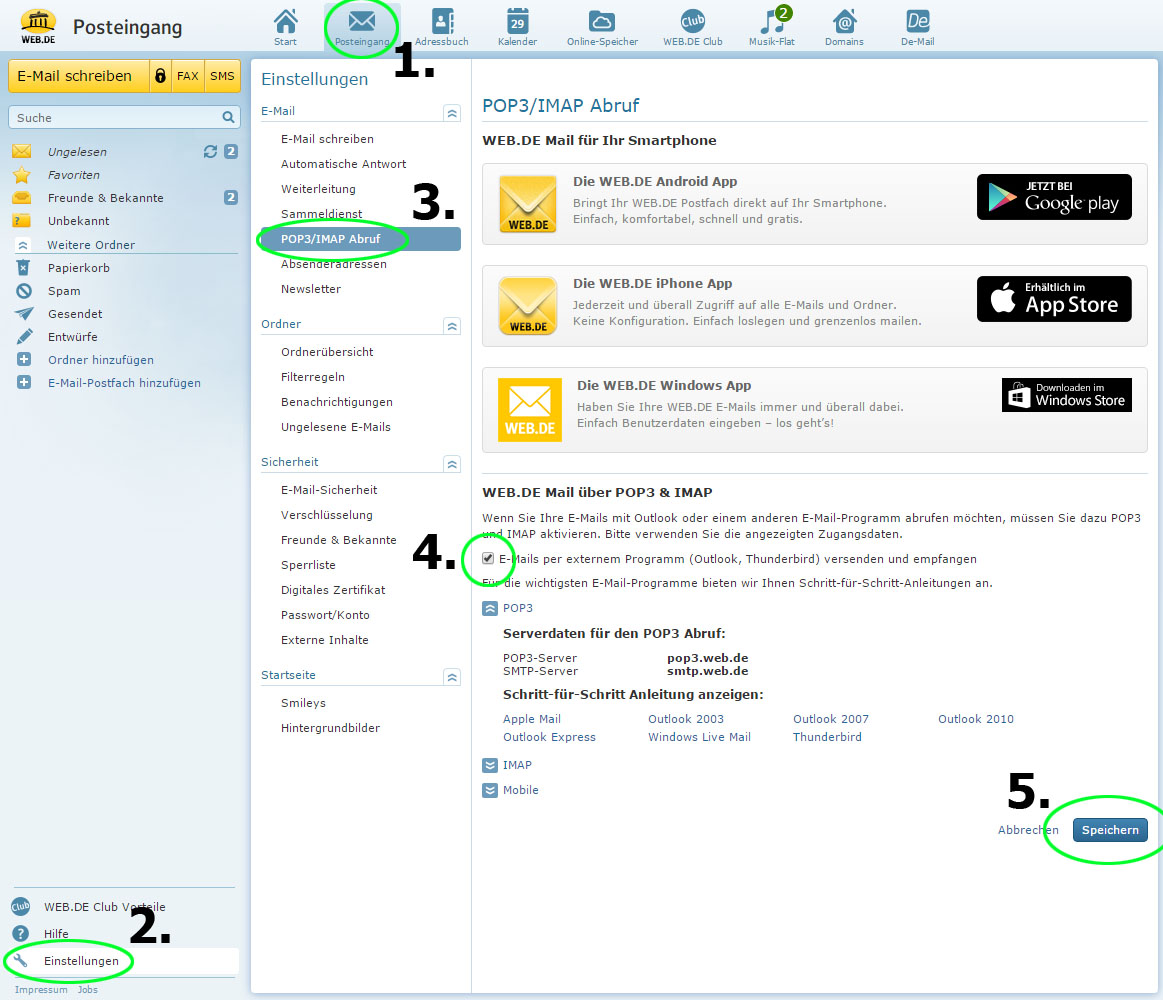Screen dimensions: 1163x1000
Task: Open the Hintergrundbilder settings entry
Action: click(x=330, y=728)
